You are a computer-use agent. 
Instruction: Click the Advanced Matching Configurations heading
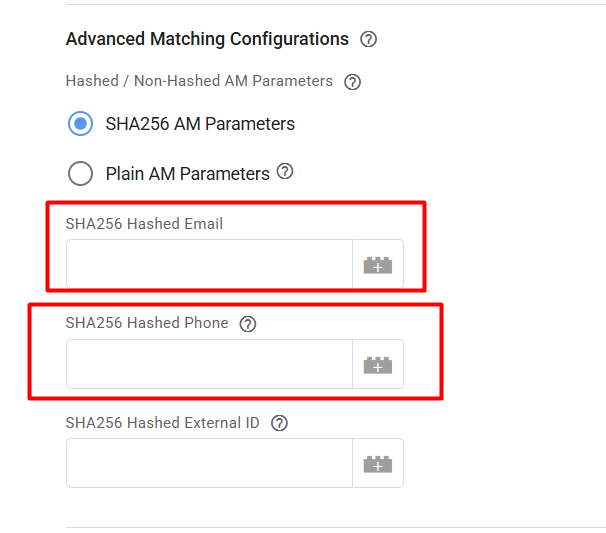coord(207,40)
